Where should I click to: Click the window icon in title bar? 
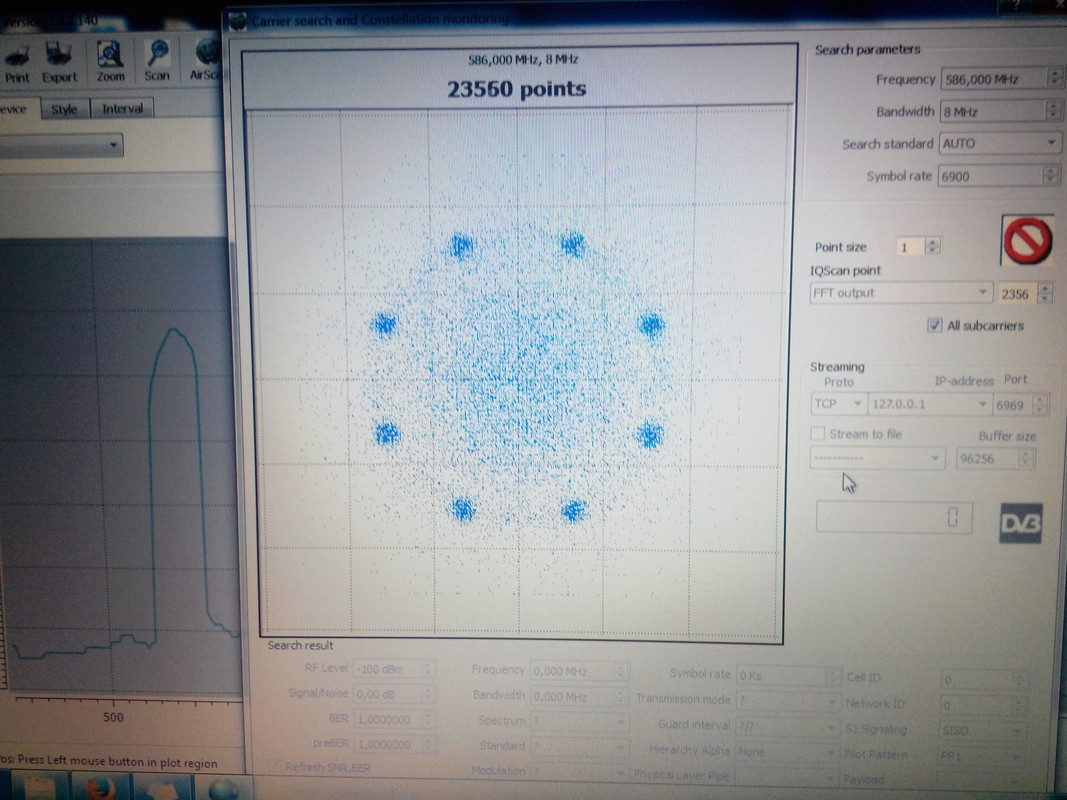237,22
